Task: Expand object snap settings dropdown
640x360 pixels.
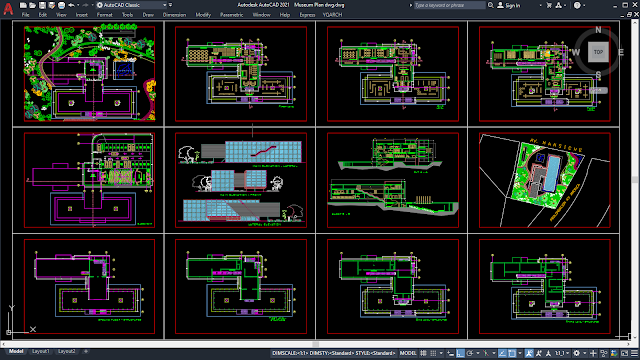Action: click(520, 353)
